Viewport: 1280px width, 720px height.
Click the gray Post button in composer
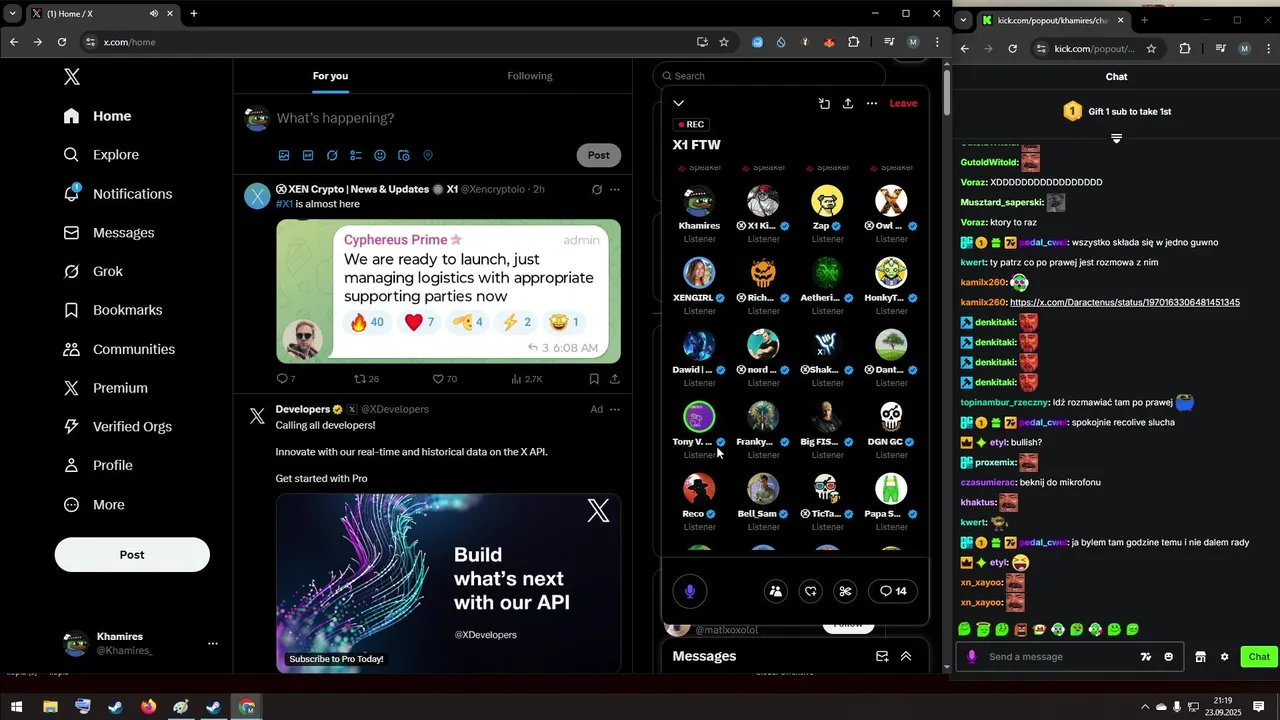(x=599, y=155)
